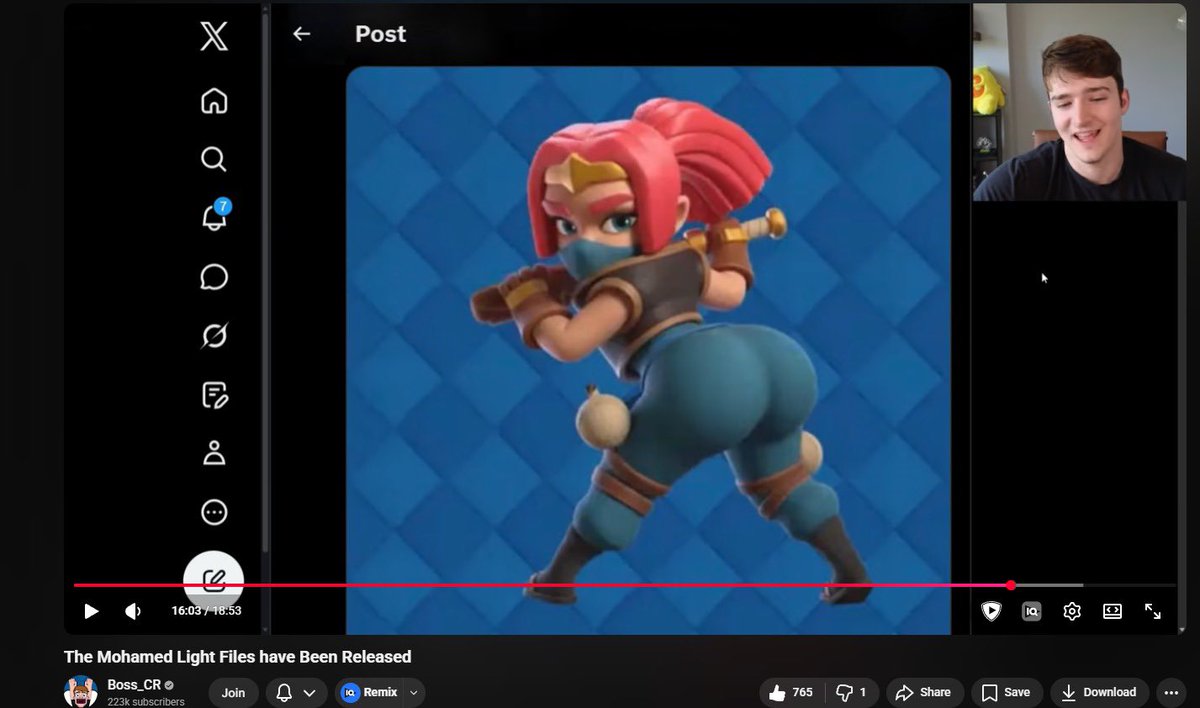Click the Join membership button
The image size is (1200, 708).
[x=233, y=692]
